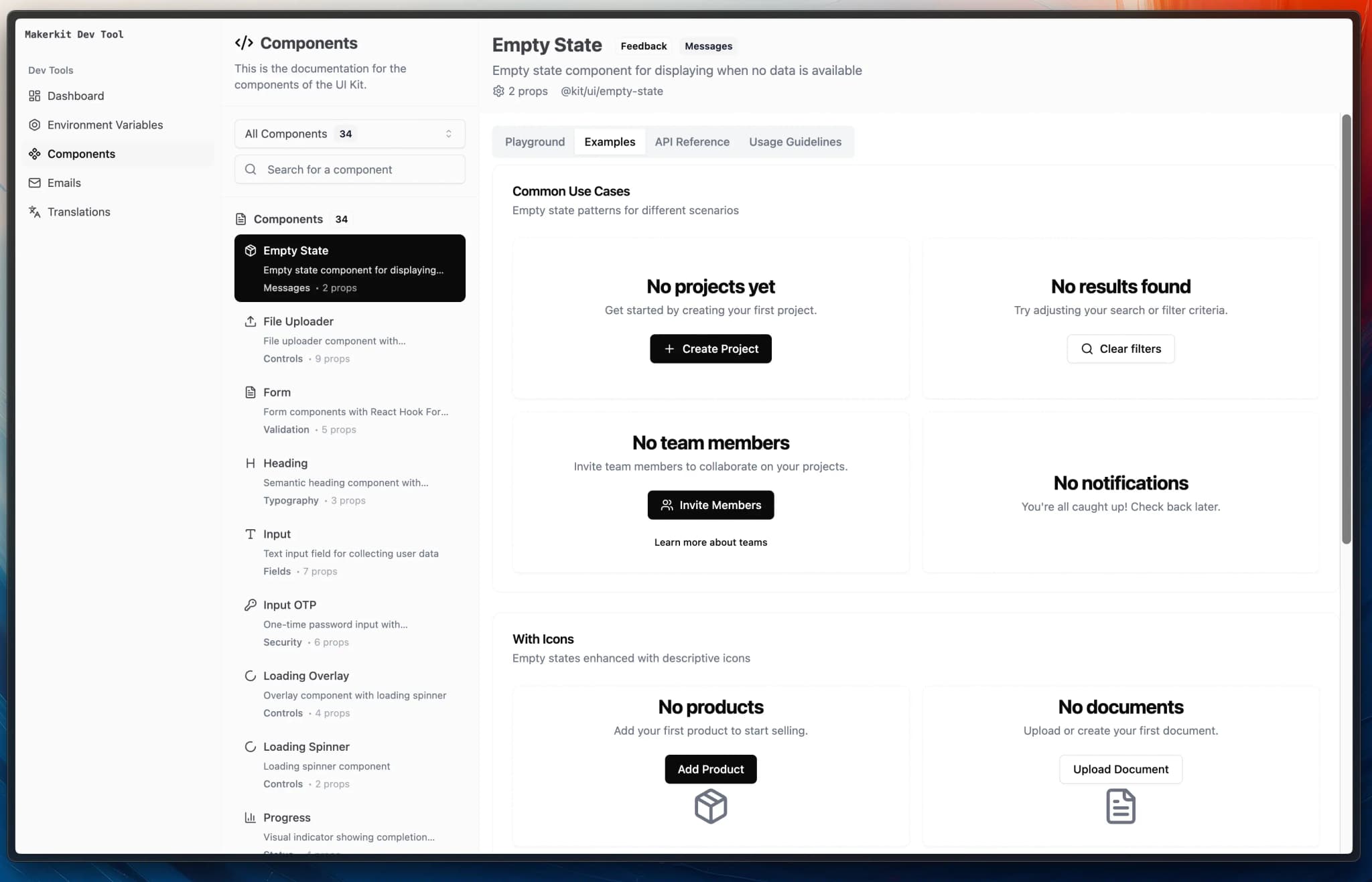Switch to Usage Guidelines
1372x882 pixels.
click(x=795, y=141)
